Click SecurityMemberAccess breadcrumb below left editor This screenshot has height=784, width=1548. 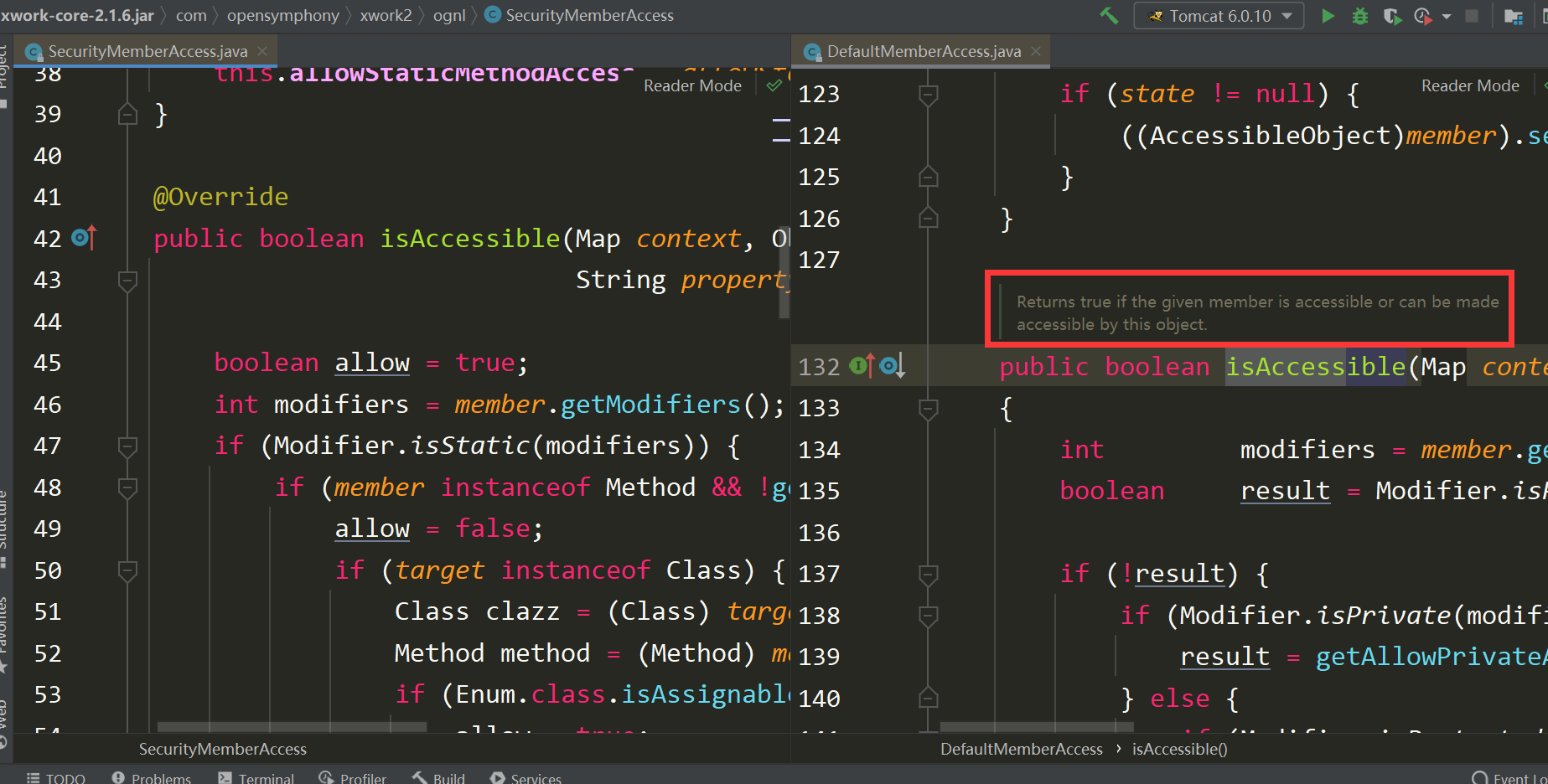pyautogui.click(x=222, y=749)
